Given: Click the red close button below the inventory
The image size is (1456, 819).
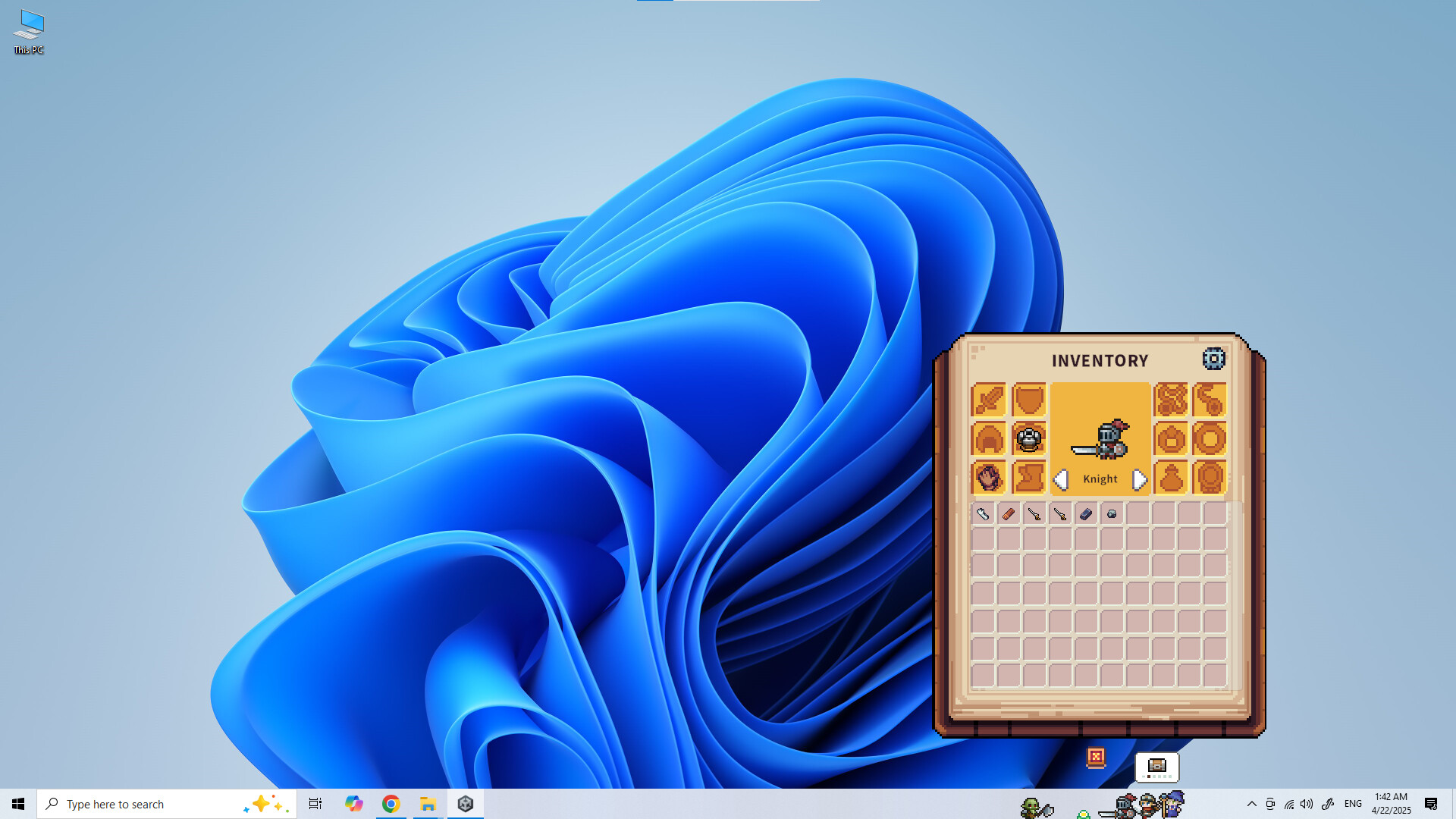Looking at the screenshot, I should tap(1097, 757).
